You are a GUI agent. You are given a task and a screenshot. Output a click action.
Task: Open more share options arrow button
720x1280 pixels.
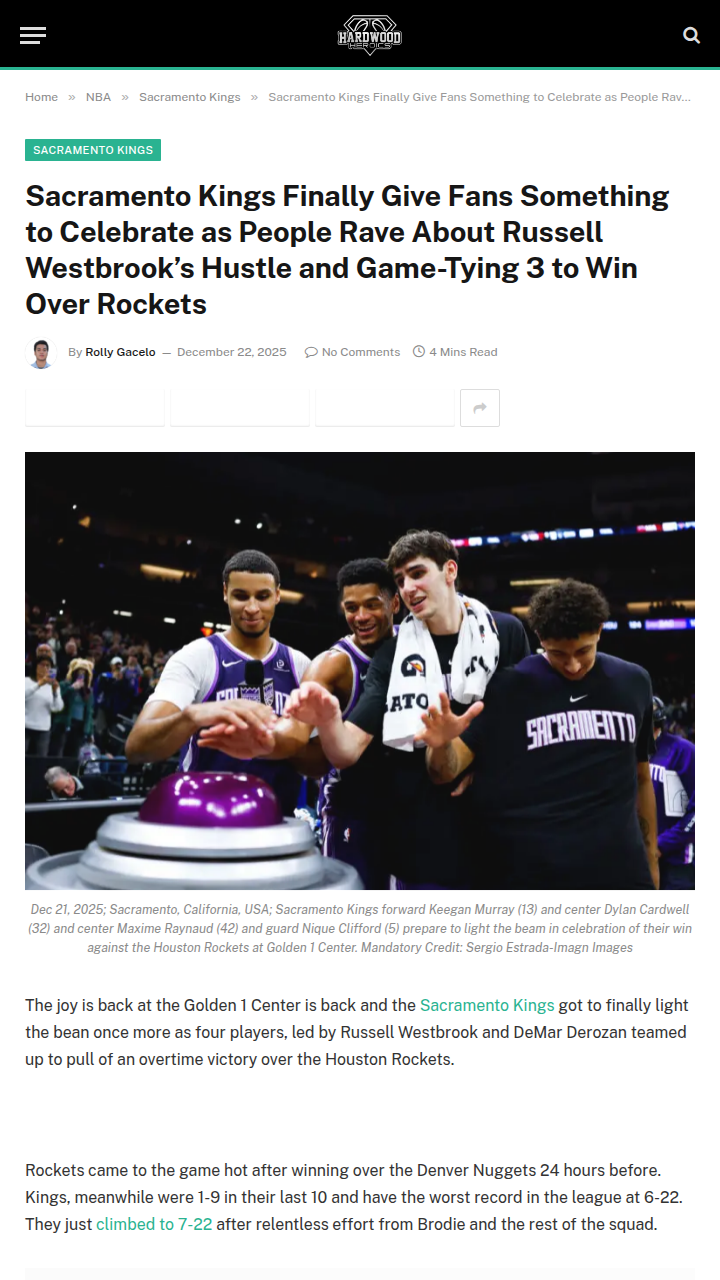click(x=480, y=408)
